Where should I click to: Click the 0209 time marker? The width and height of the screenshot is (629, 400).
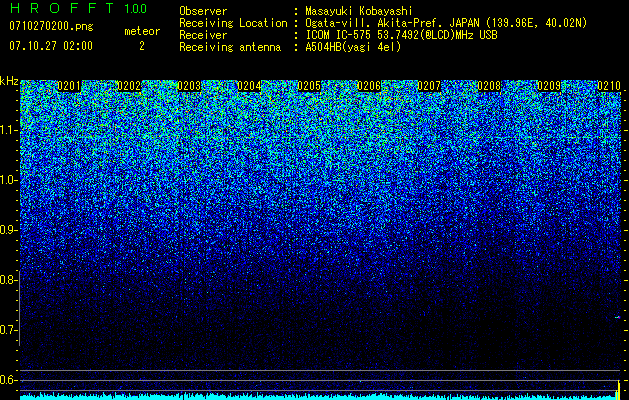coord(549,86)
